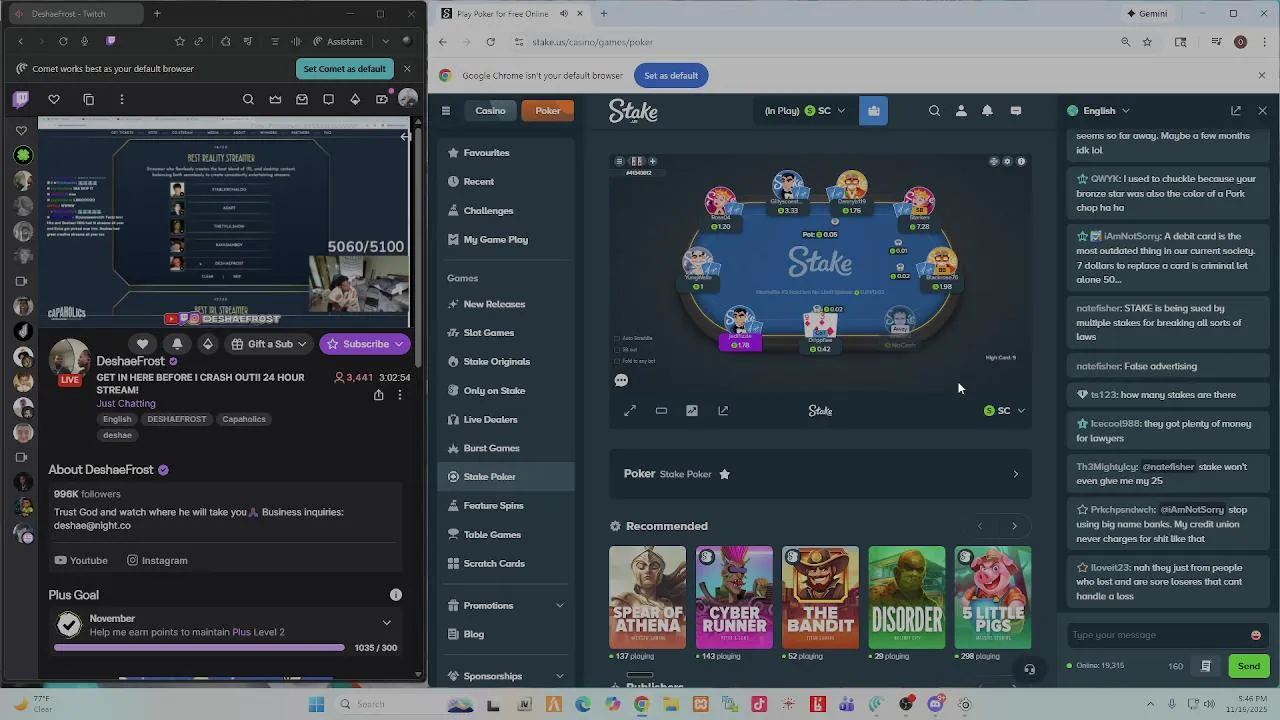Send the Stake chat message
Screen dimensions: 1280x720
1249,666
